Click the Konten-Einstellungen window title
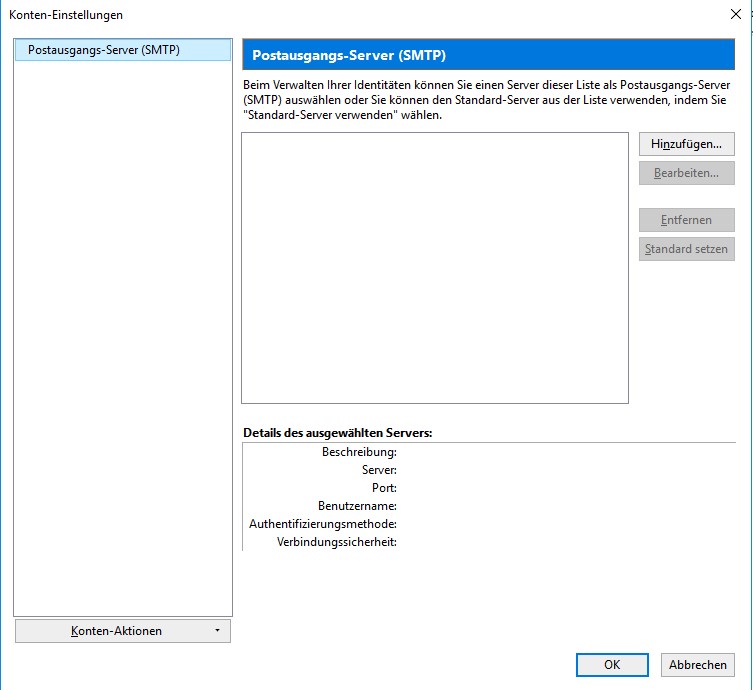Screen dimensions: 753x690 tap(66, 15)
